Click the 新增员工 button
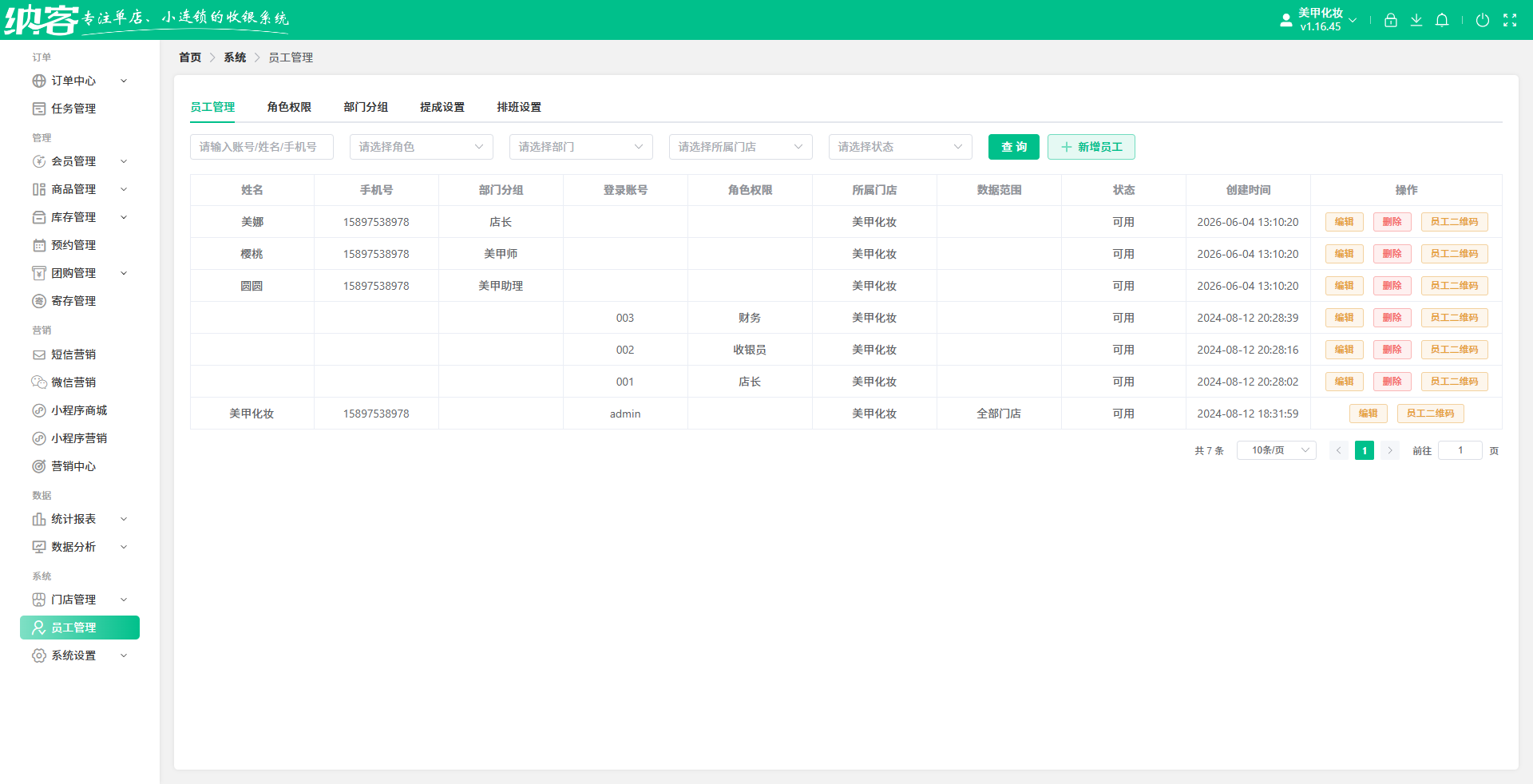This screenshot has height=784, width=1533. coord(1091,147)
